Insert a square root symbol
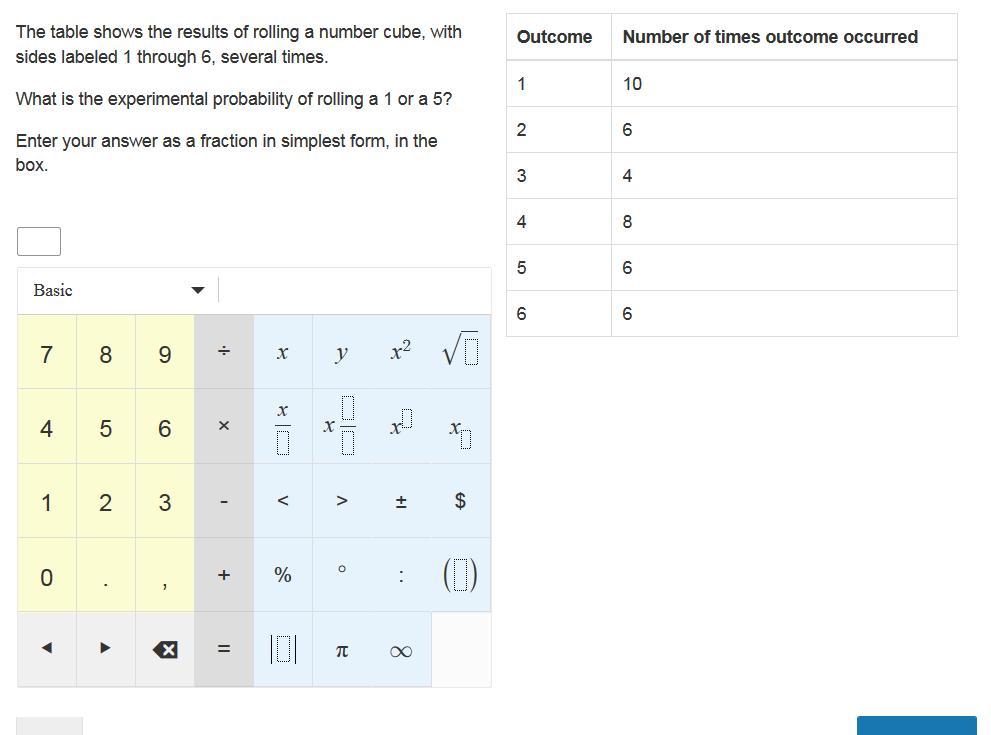This screenshot has height=735, width=991. pyautogui.click(x=460, y=352)
